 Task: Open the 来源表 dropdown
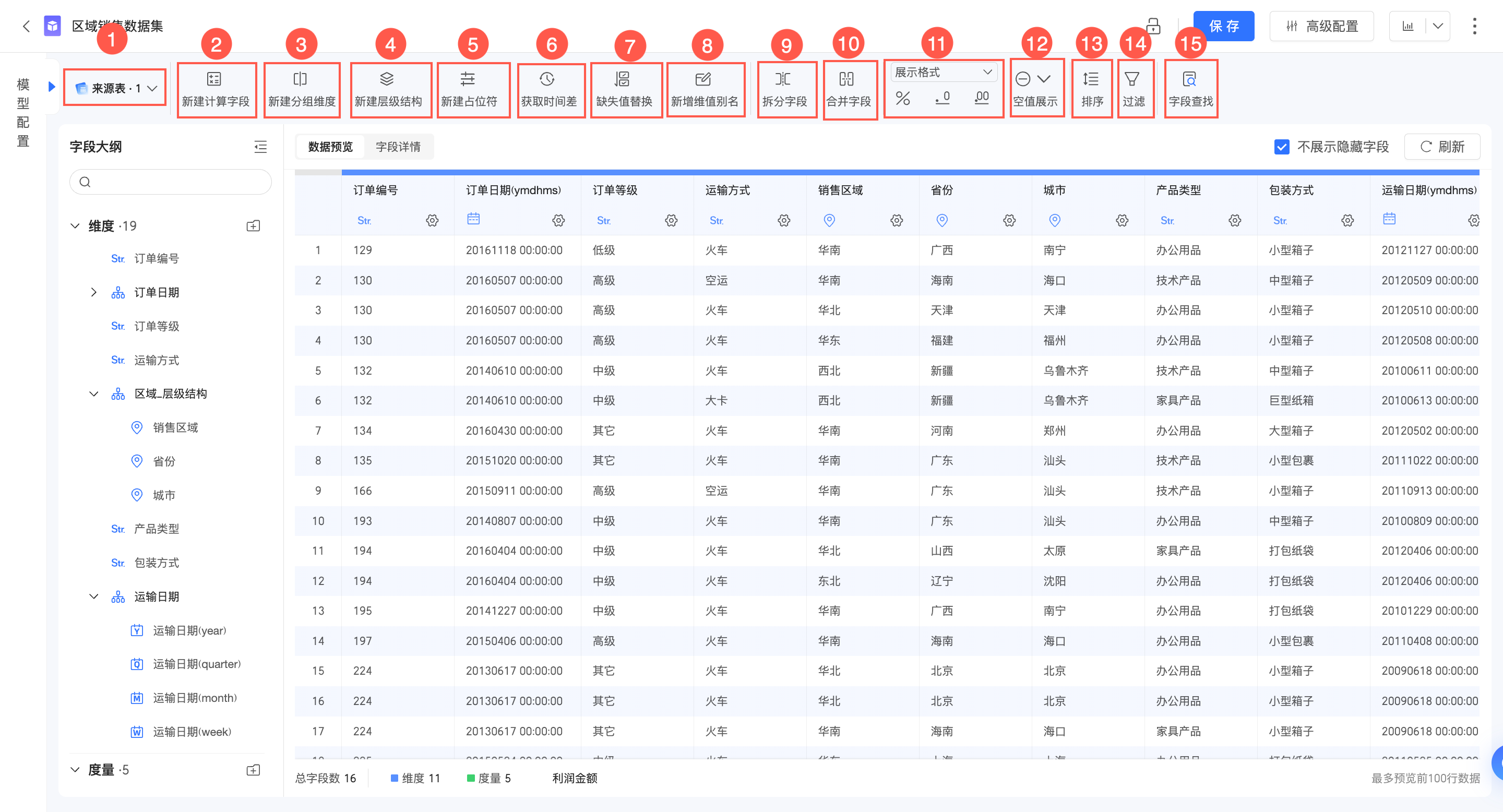pos(115,88)
